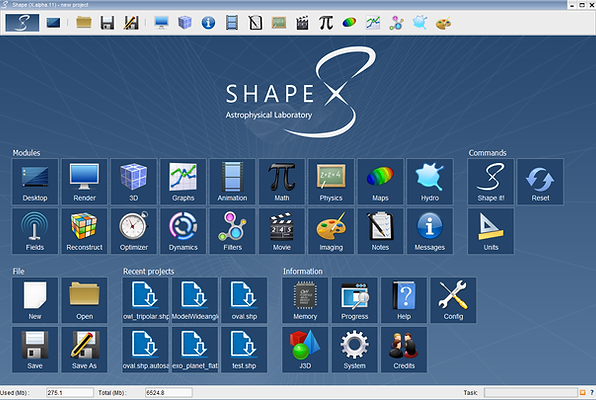Open recent project owl_tripolar.shp

(x=145, y=300)
